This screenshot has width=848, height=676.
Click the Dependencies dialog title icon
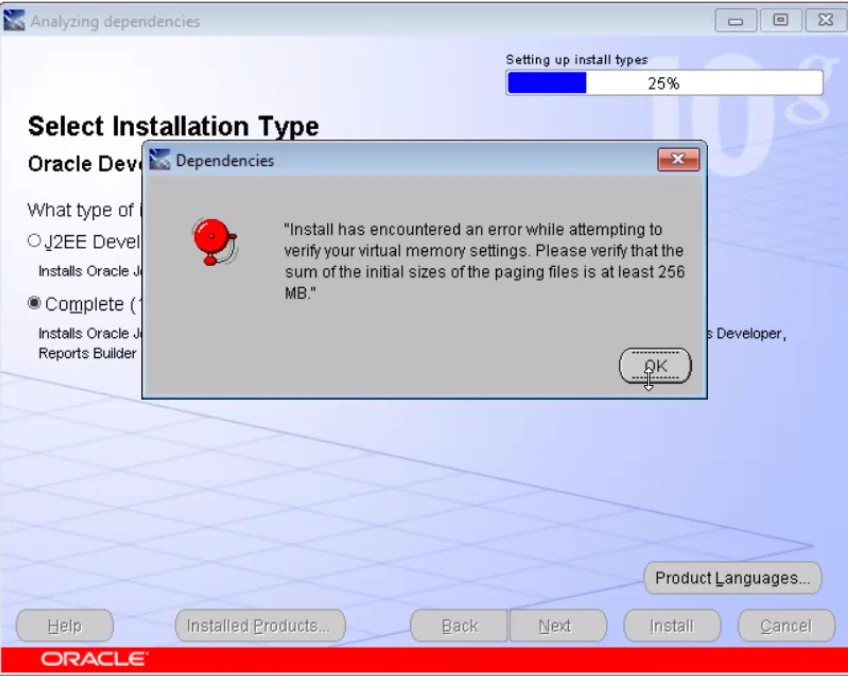pos(160,160)
